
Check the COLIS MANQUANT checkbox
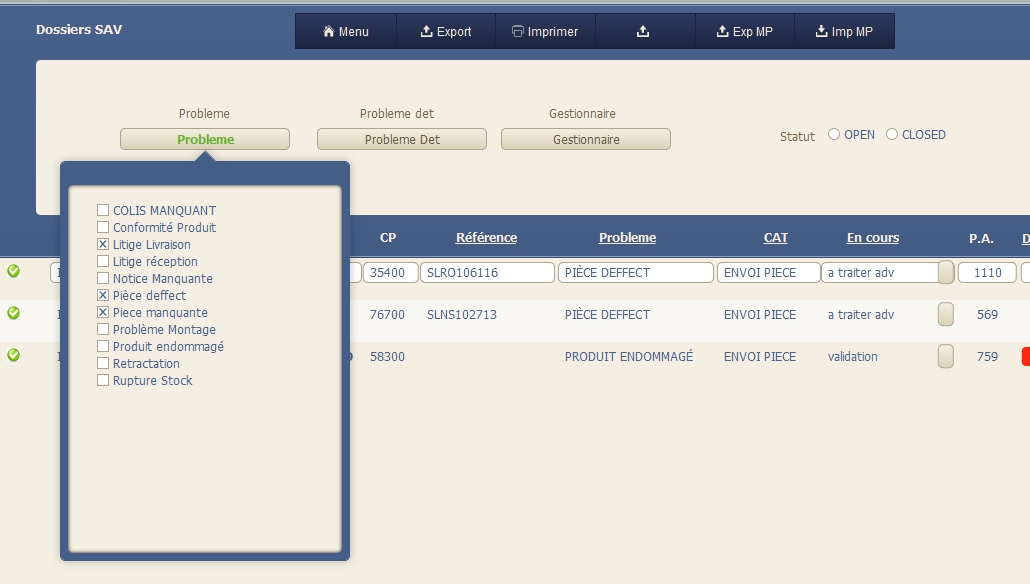pos(103,210)
